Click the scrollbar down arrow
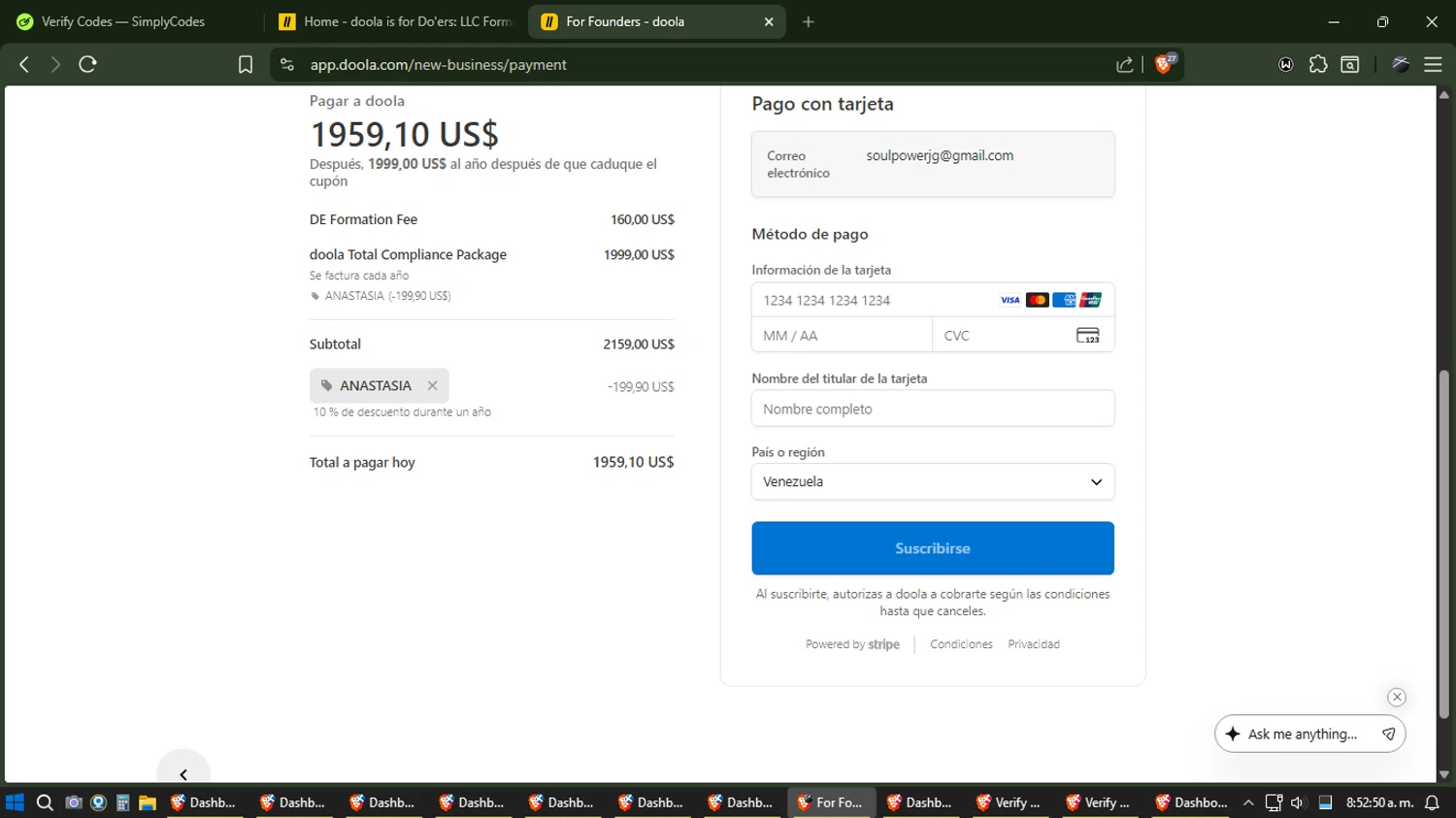The height and width of the screenshot is (818, 1456). 1444,774
